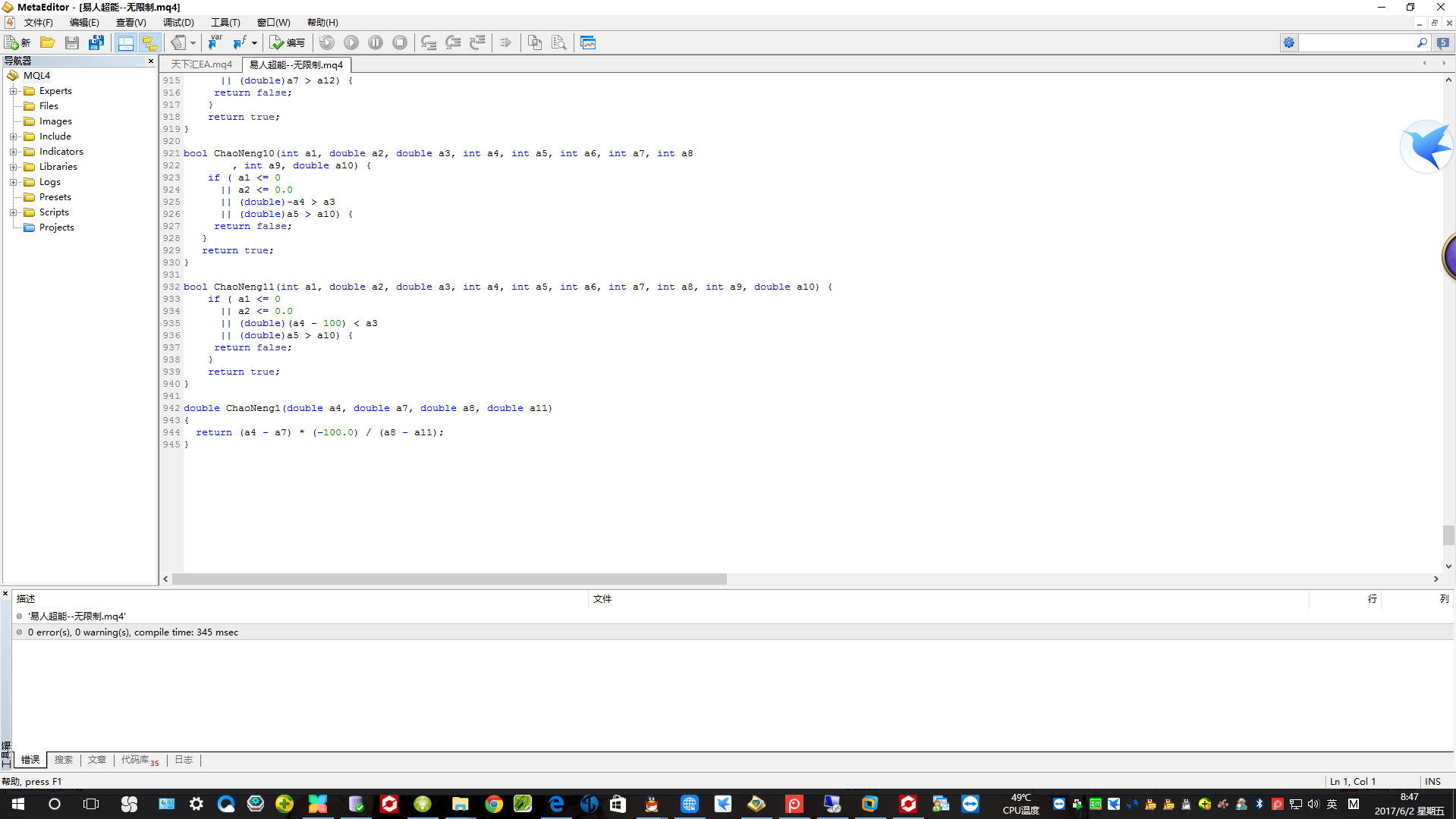Open the styler dropdown arrow
The image size is (1456, 819).
point(193,42)
